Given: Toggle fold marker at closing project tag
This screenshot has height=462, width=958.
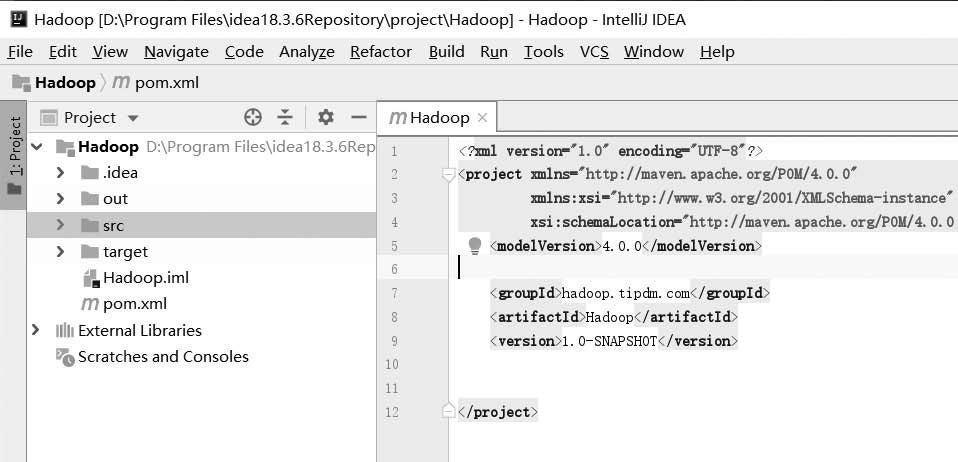Looking at the screenshot, I should click(448, 412).
